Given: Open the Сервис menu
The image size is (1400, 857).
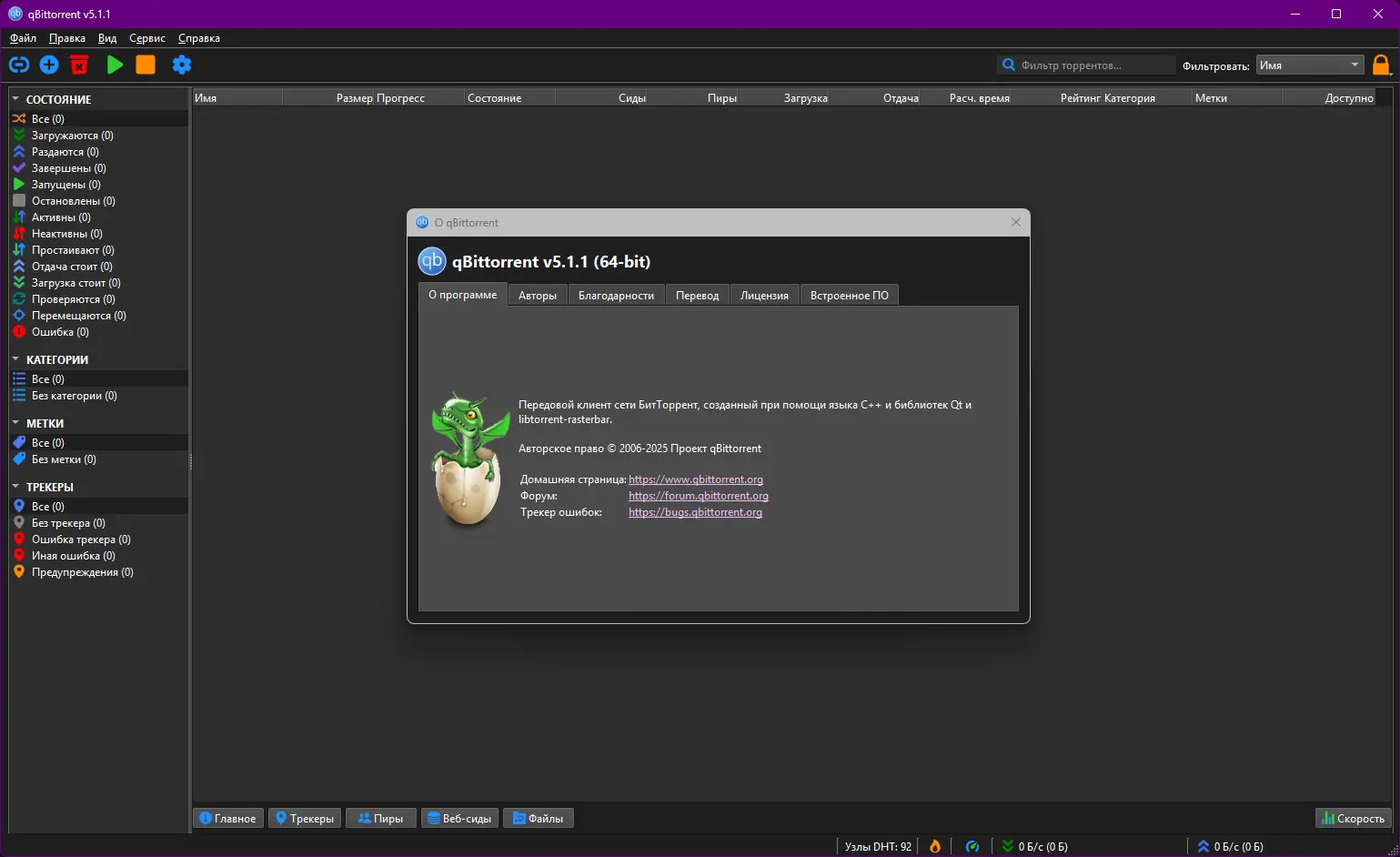Looking at the screenshot, I should click(x=147, y=38).
